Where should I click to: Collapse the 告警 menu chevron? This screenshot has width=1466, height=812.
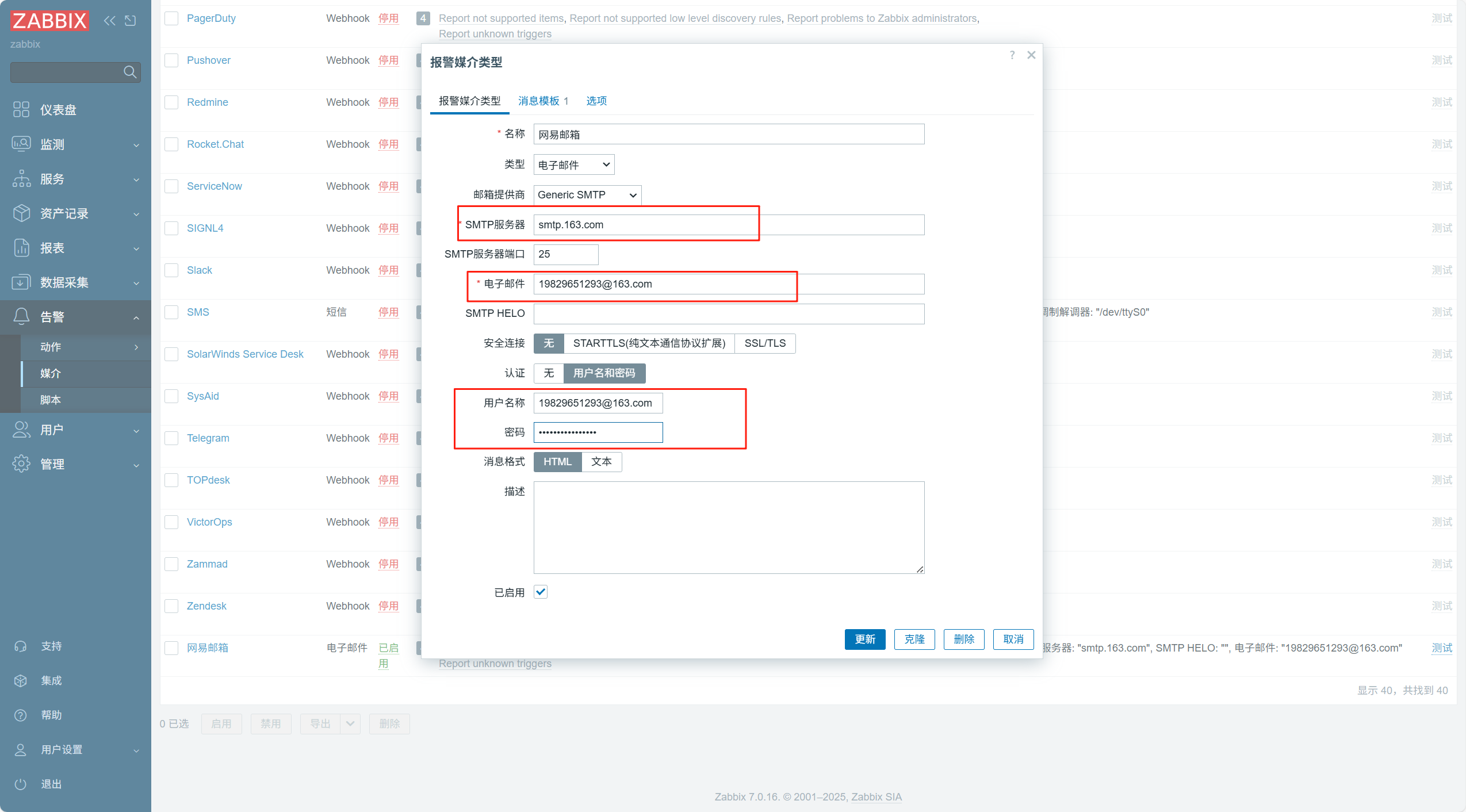(136, 317)
